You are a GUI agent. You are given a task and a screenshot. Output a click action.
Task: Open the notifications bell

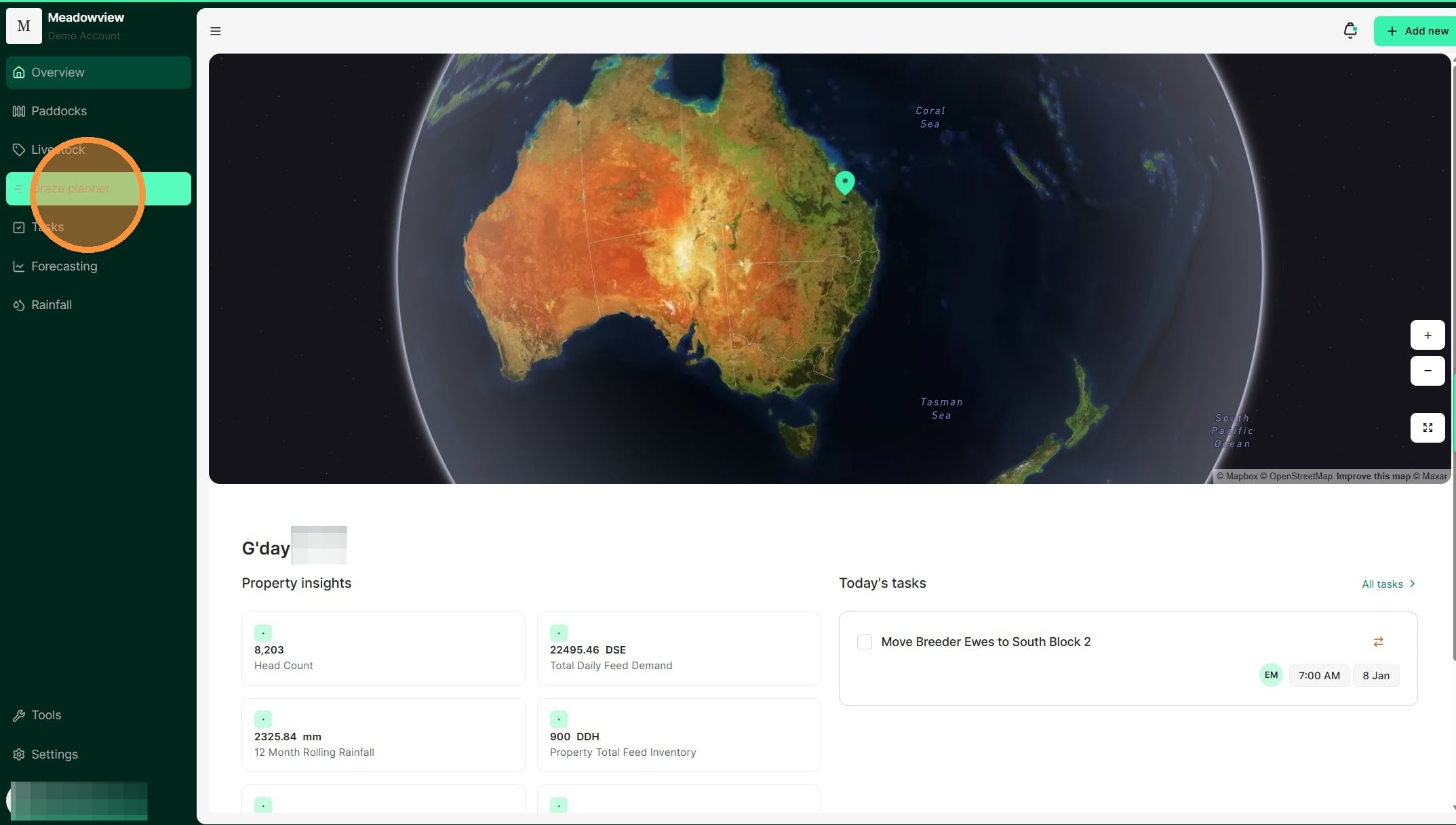[1350, 31]
